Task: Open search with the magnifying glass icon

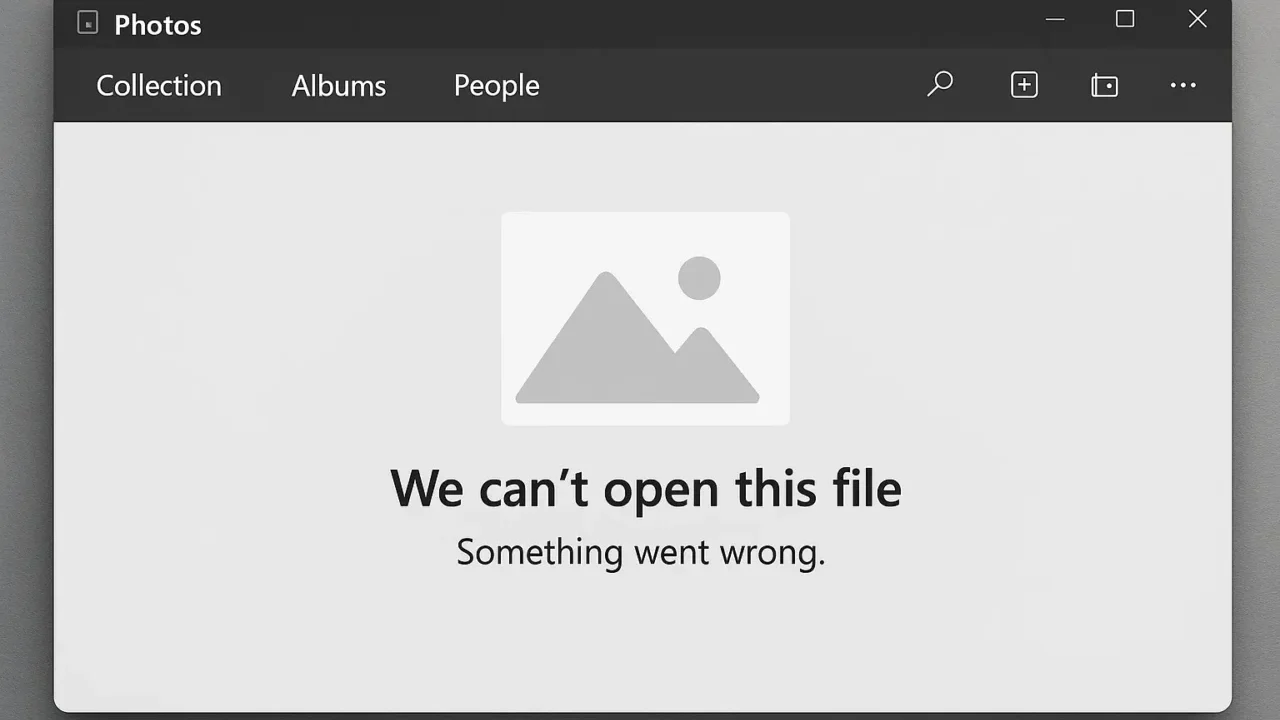Action: point(940,85)
